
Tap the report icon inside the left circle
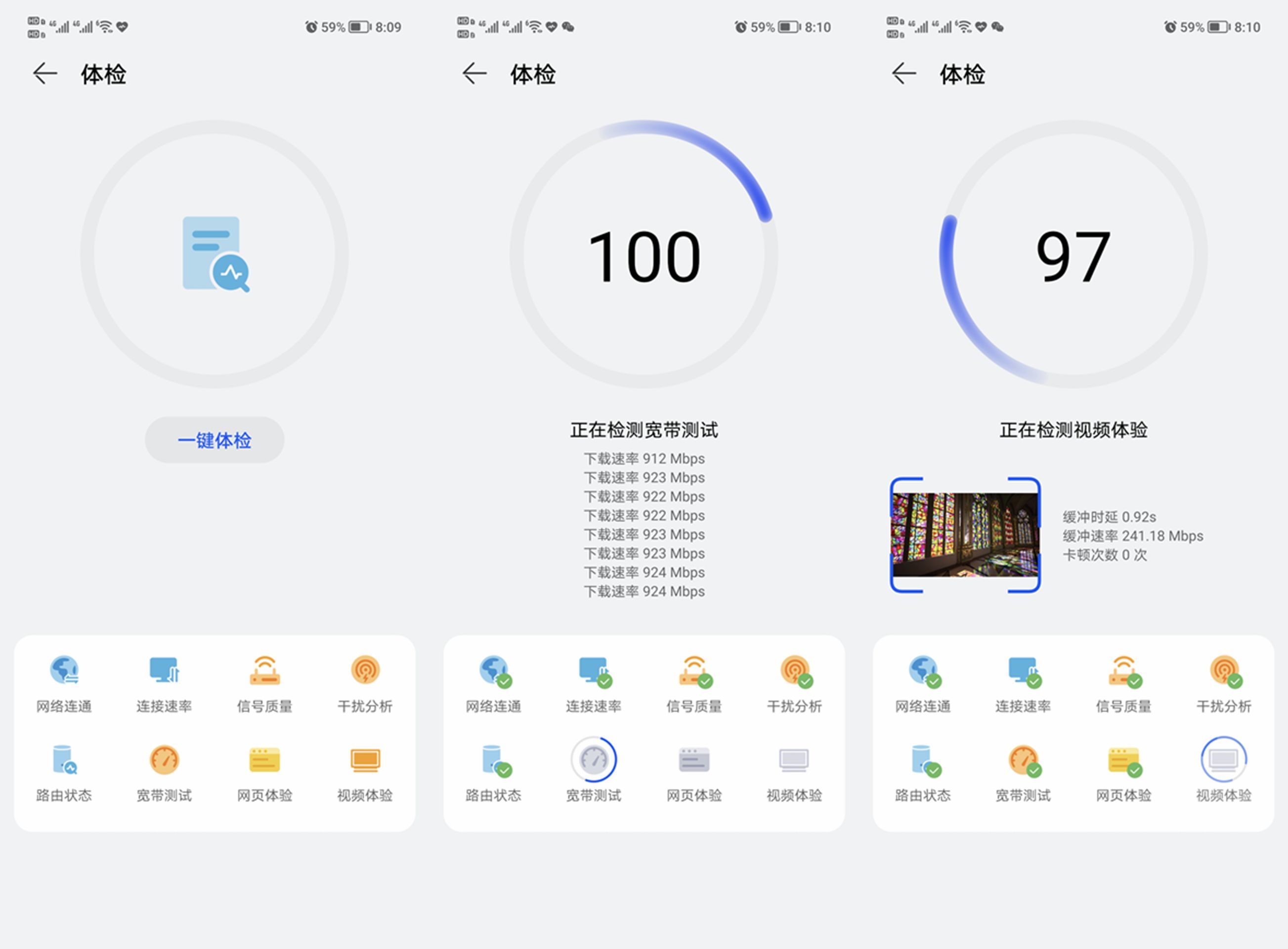[x=216, y=254]
